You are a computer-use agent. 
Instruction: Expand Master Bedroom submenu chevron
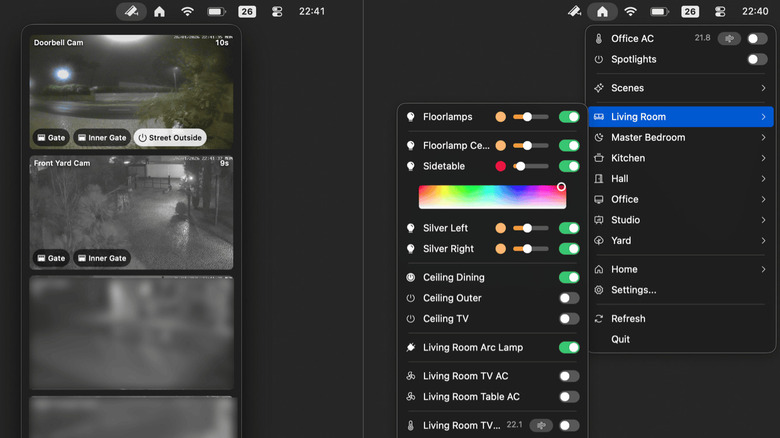point(763,137)
